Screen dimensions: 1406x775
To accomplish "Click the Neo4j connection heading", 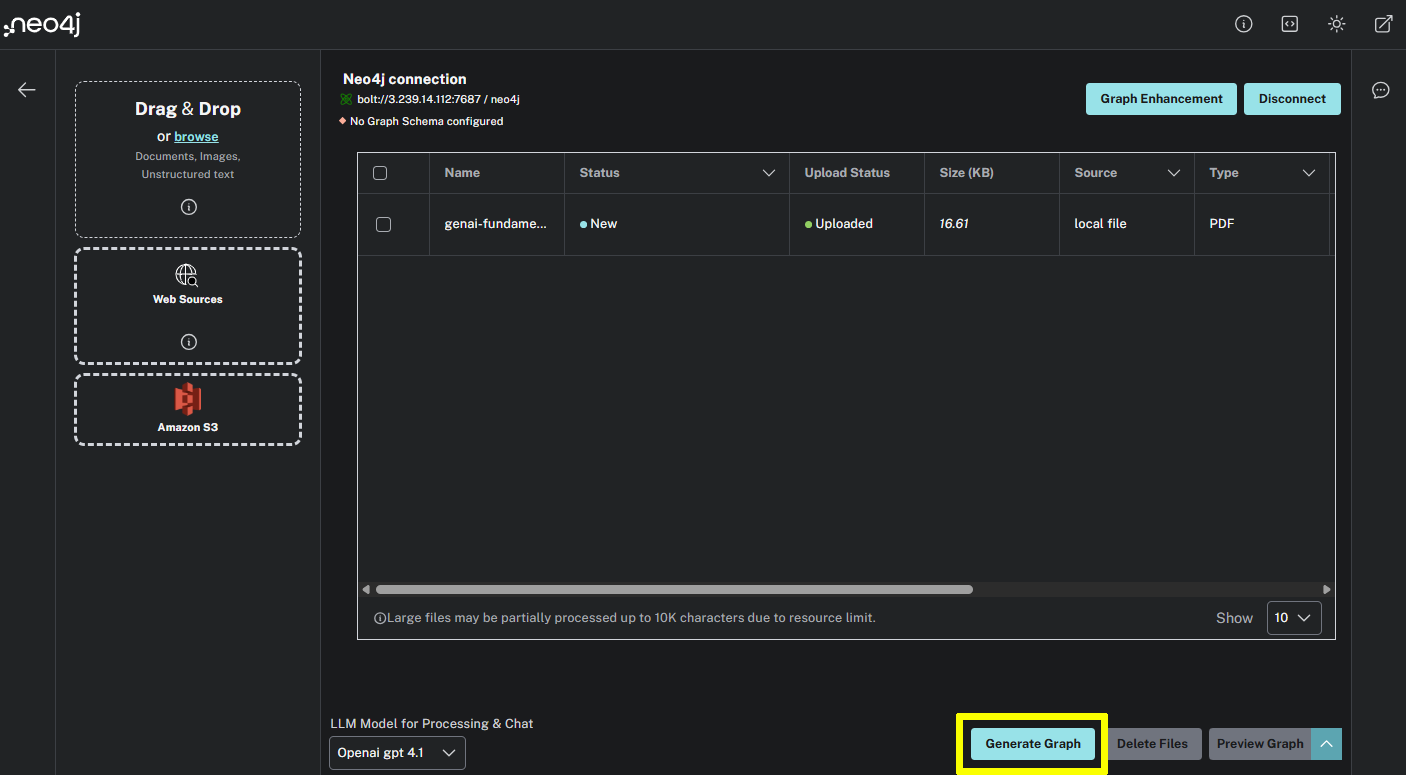I will pos(405,79).
